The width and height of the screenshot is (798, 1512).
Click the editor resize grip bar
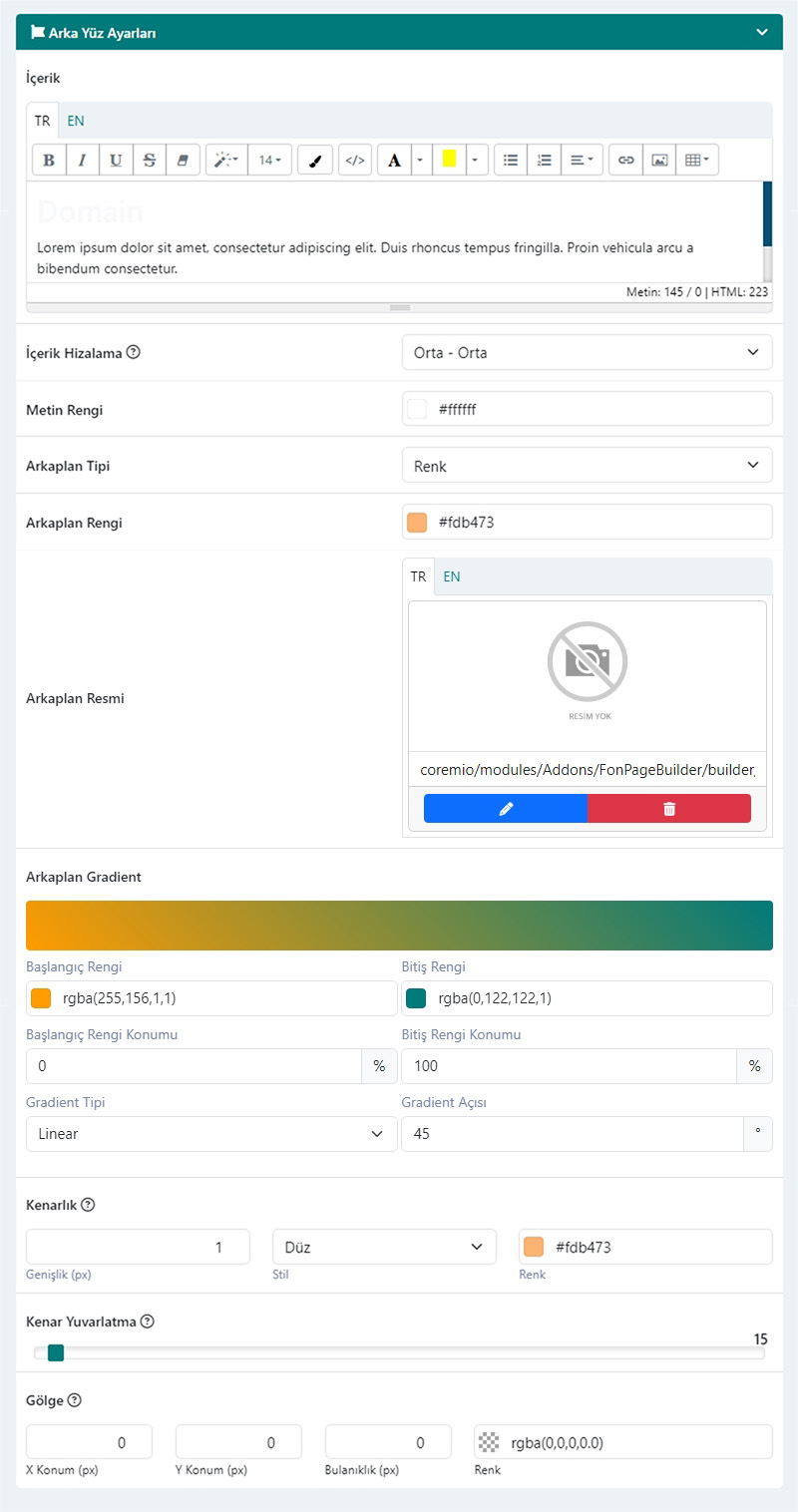[x=399, y=307]
